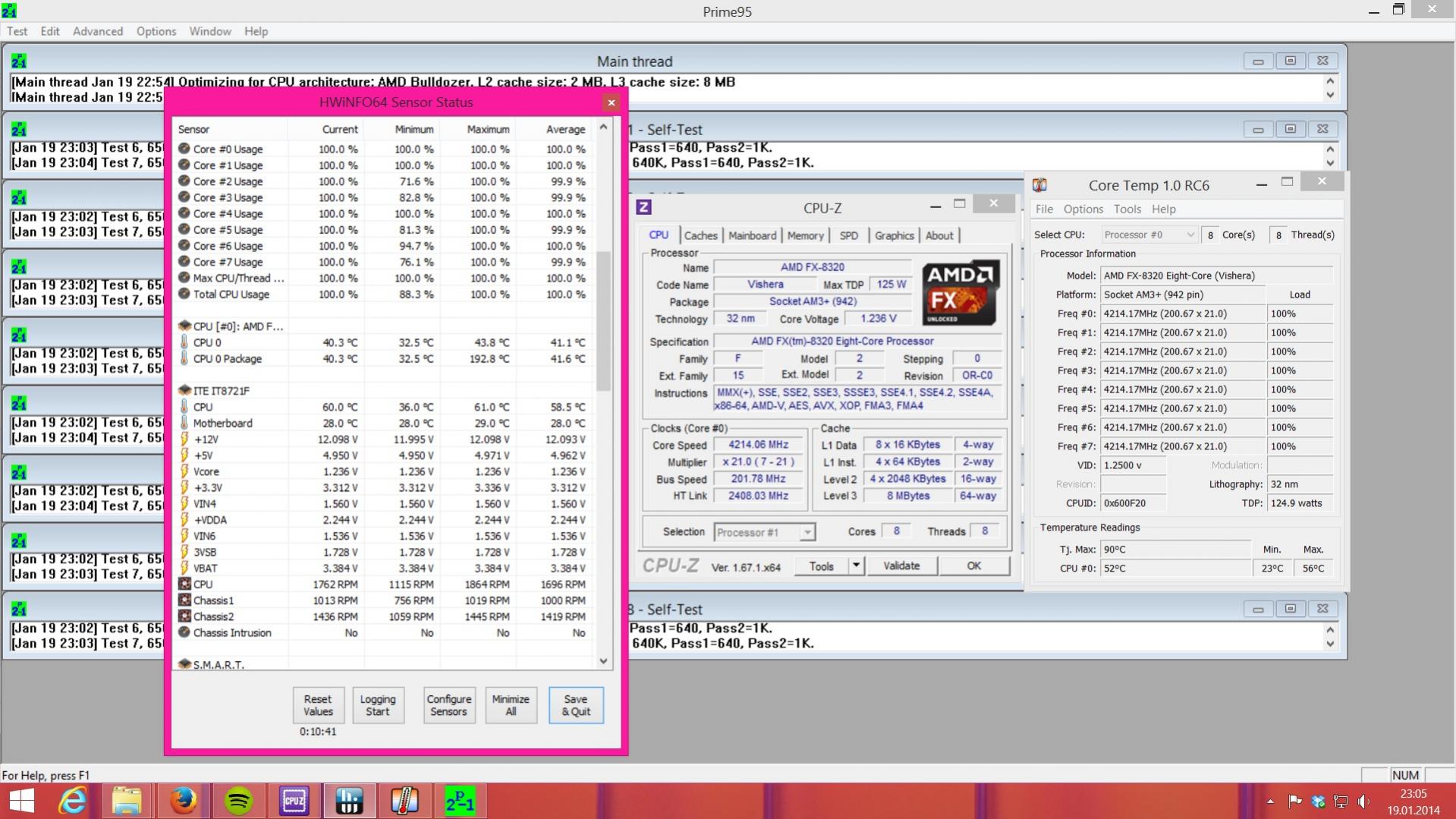
Task: Click Reset Values in HWiNFO64
Action: pos(318,705)
